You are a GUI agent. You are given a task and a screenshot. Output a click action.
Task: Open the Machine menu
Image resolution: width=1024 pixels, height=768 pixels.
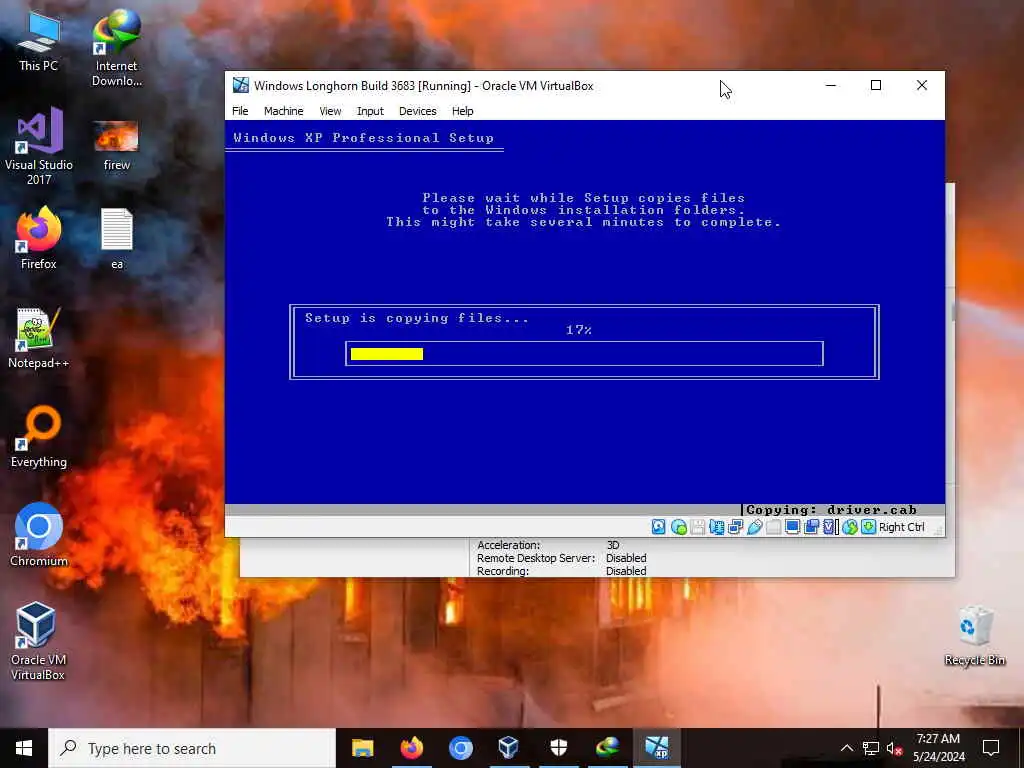283,111
